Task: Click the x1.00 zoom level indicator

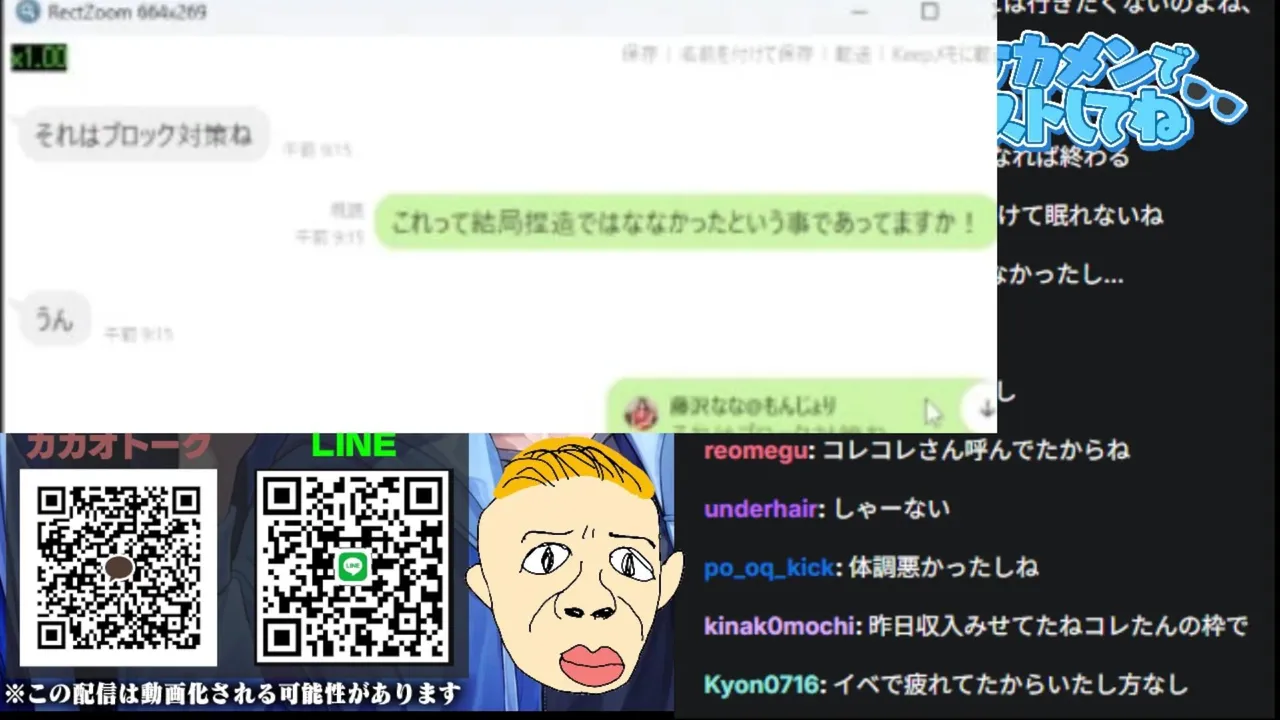Action: click(39, 58)
